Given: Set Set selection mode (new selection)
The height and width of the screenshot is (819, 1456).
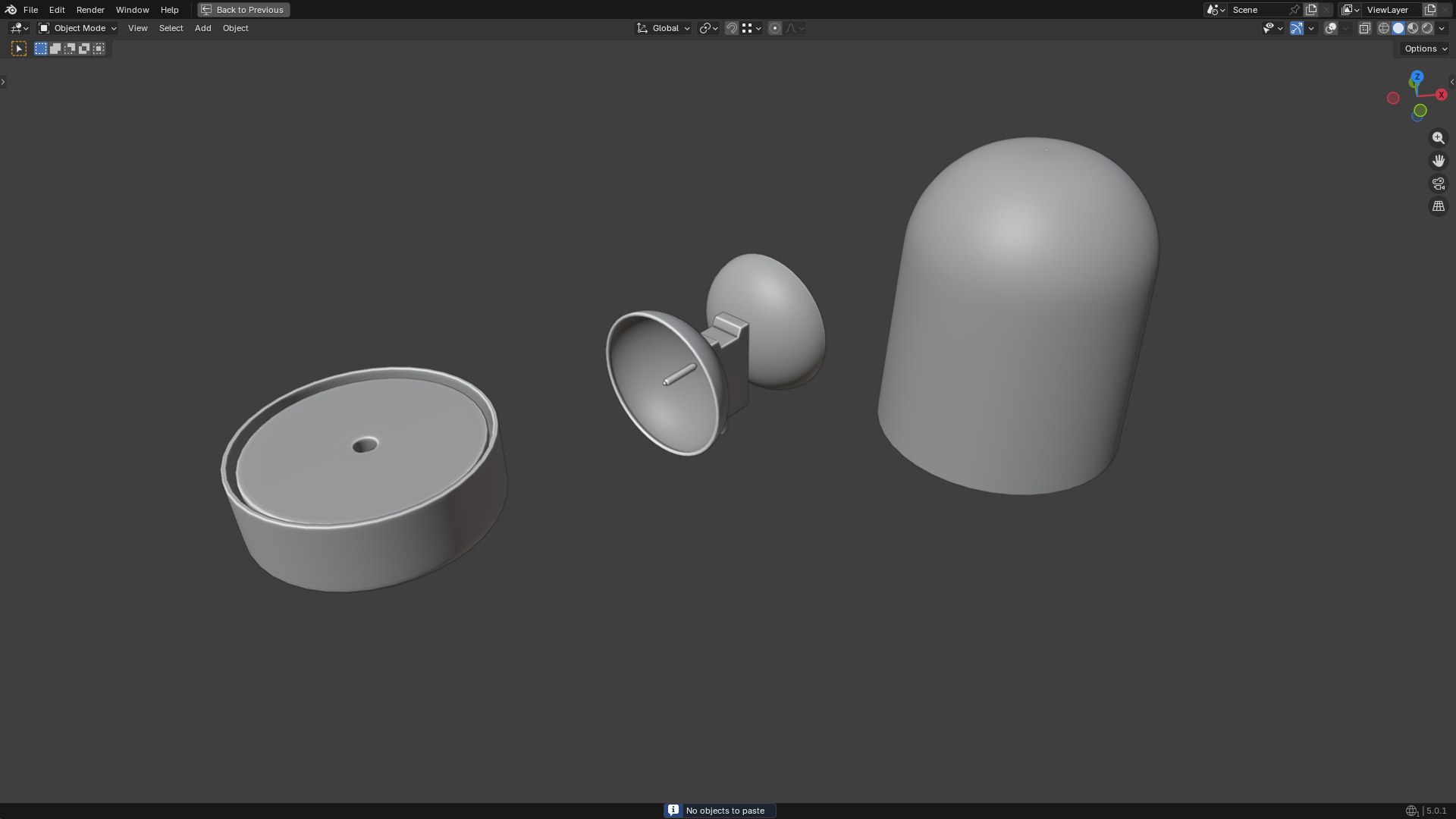Looking at the screenshot, I should (41, 49).
